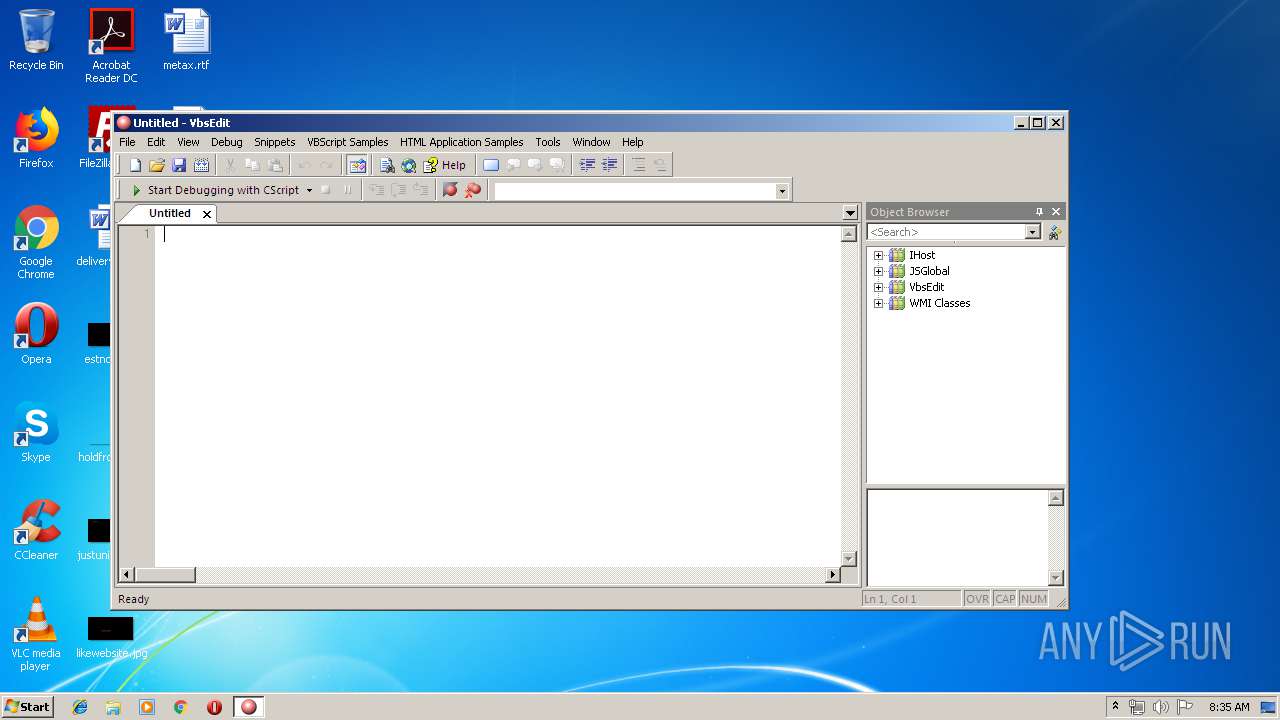This screenshot has width=1280, height=720.
Task: Select the Untitled document tab
Action: coord(169,213)
